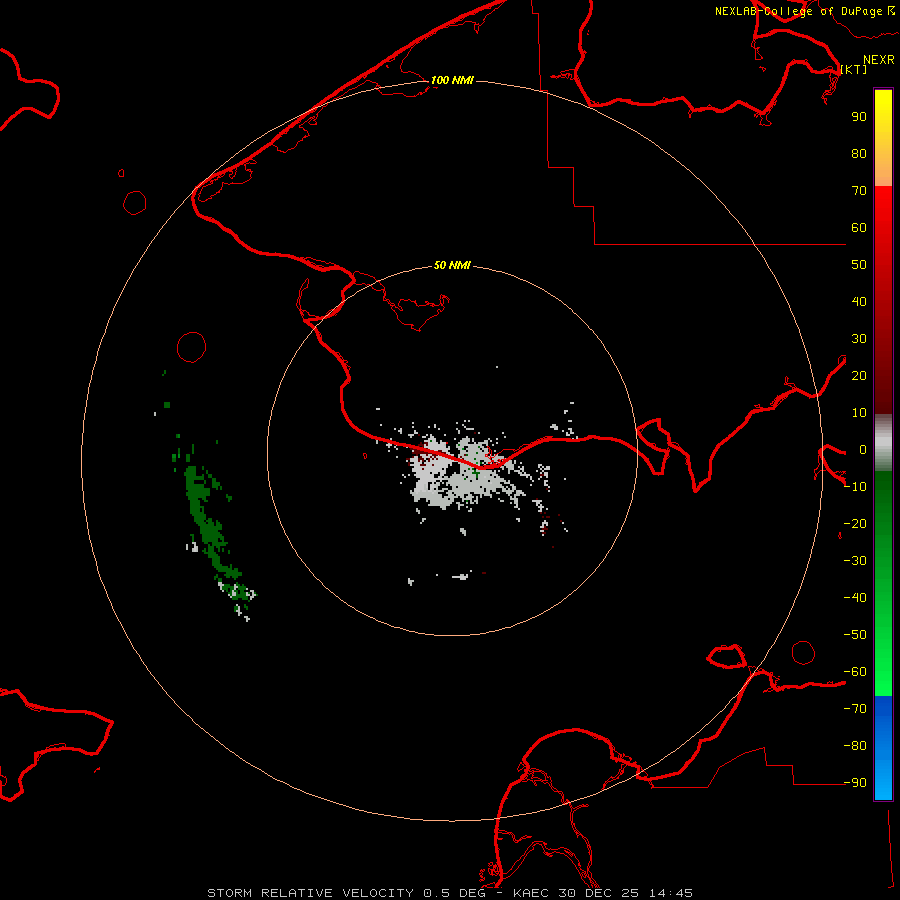Click the 20 value on the velocity scale
The height and width of the screenshot is (900, 900).
pyautogui.click(x=859, y=375)
